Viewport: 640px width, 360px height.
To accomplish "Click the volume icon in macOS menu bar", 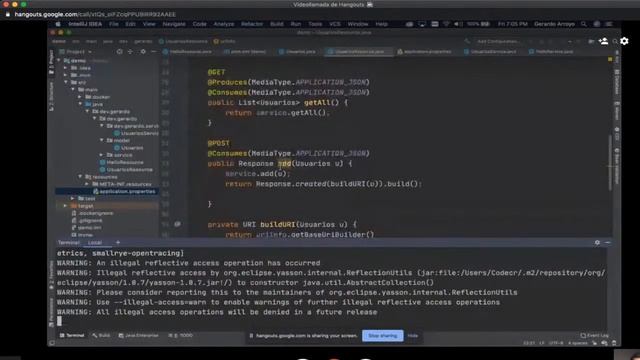I will pyautogui.click(x=458, y=24).
